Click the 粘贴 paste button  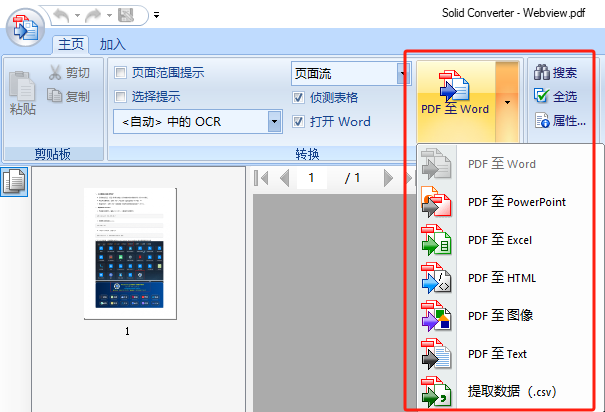[23, 93]
